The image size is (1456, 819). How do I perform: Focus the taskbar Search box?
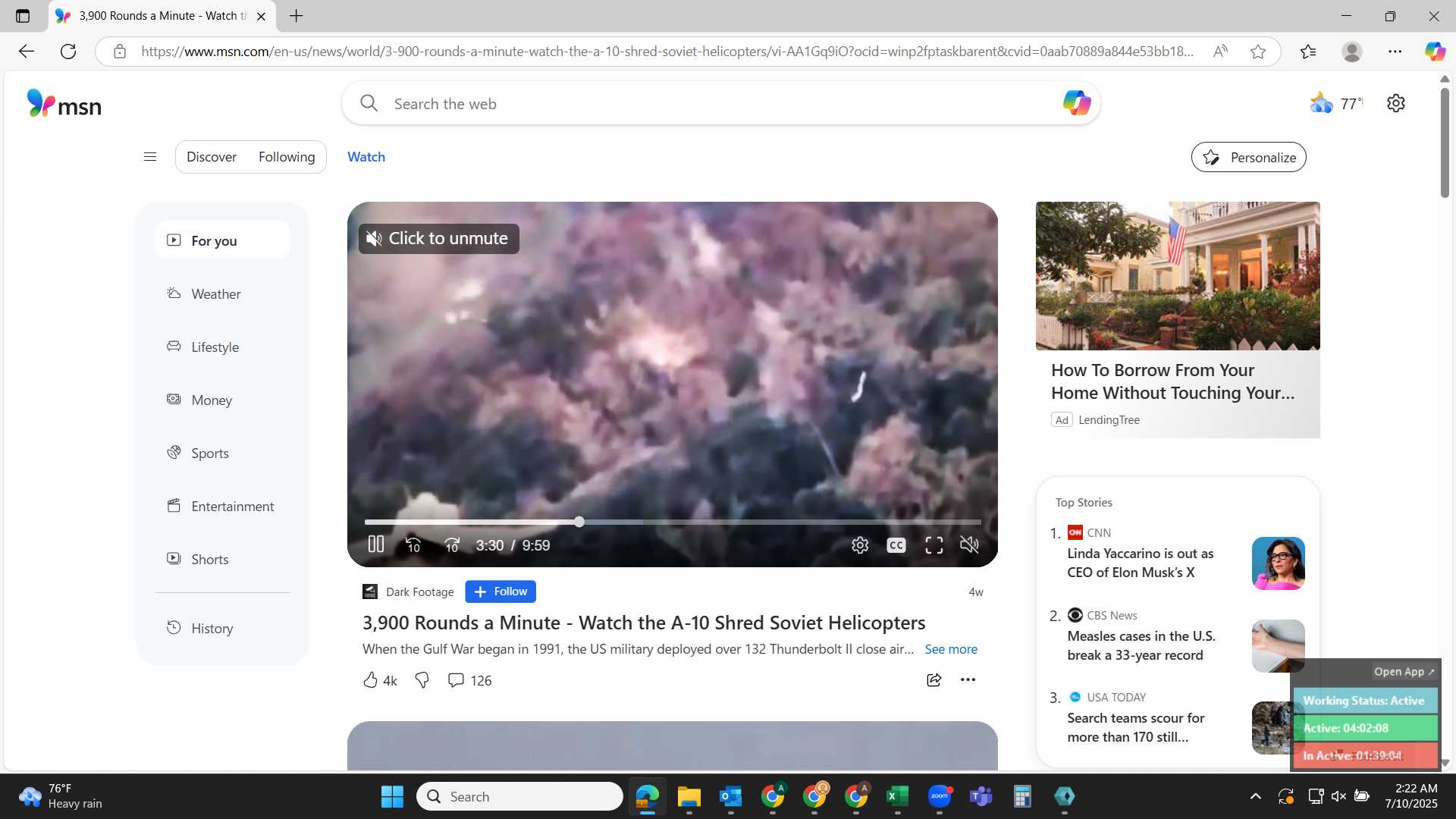click(519, 797)
